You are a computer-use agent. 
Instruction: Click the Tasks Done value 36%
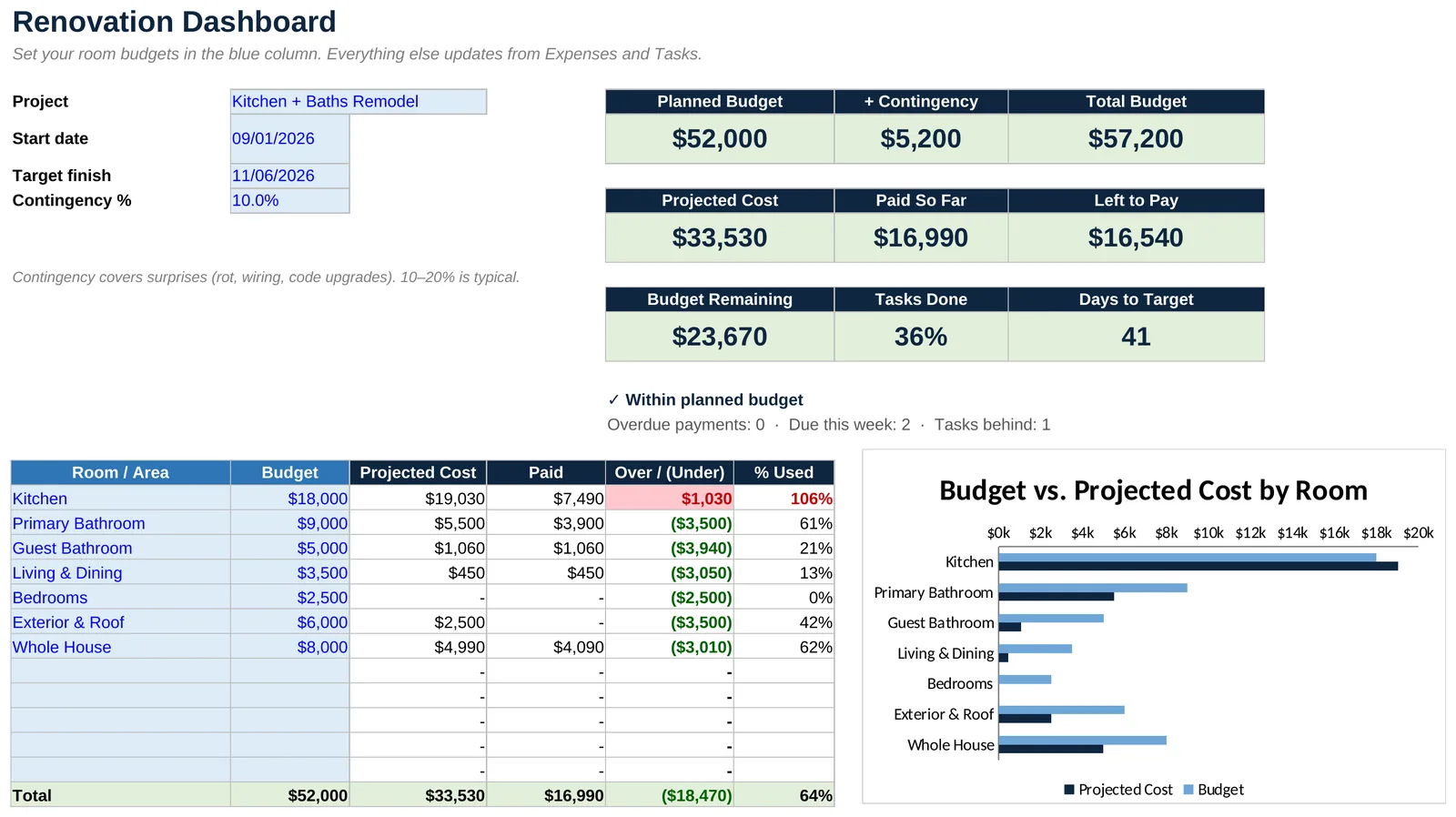point(921,338)
